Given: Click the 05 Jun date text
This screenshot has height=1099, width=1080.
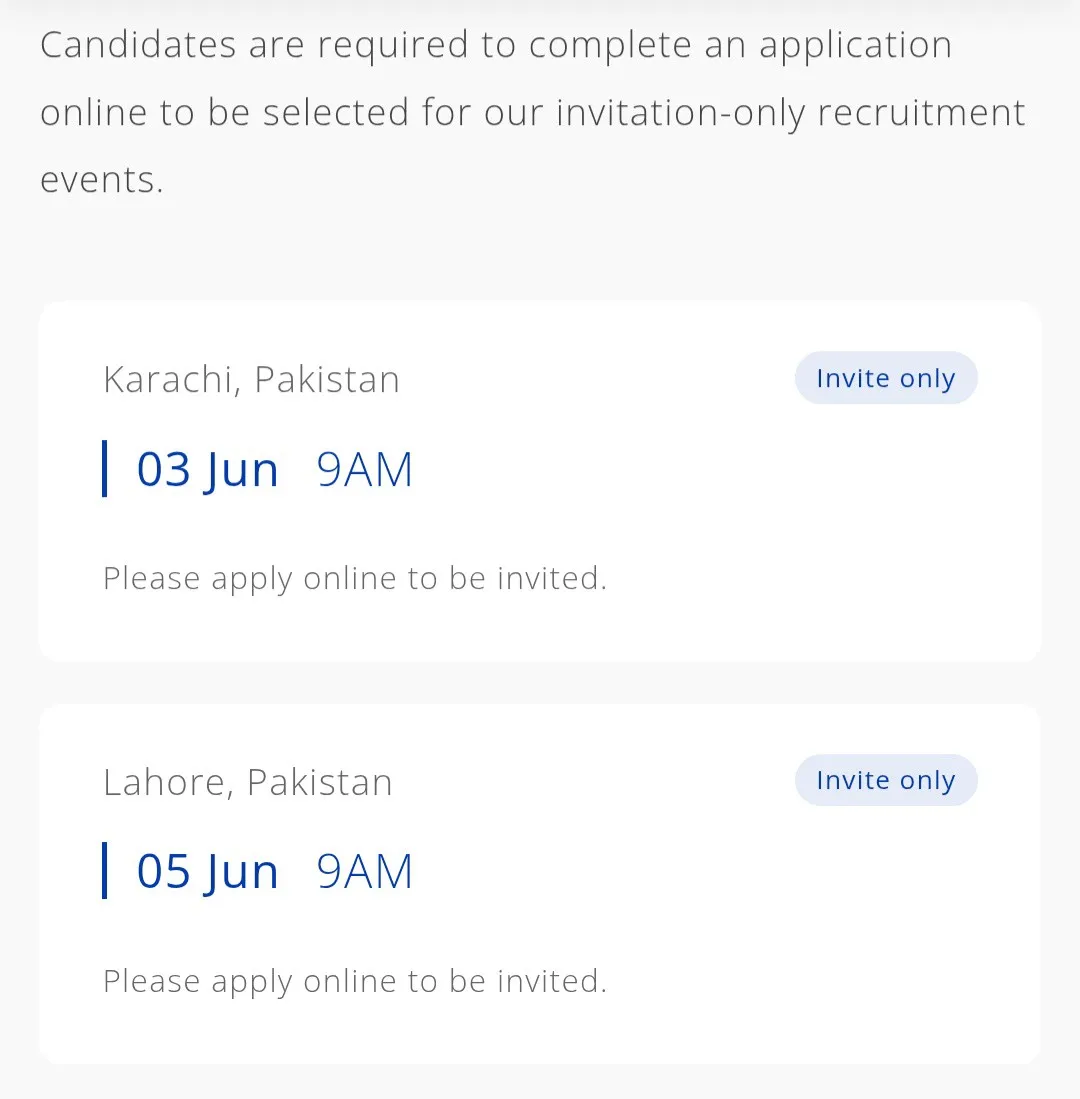Looking at the screenshot, I should (x=207, y=872).
